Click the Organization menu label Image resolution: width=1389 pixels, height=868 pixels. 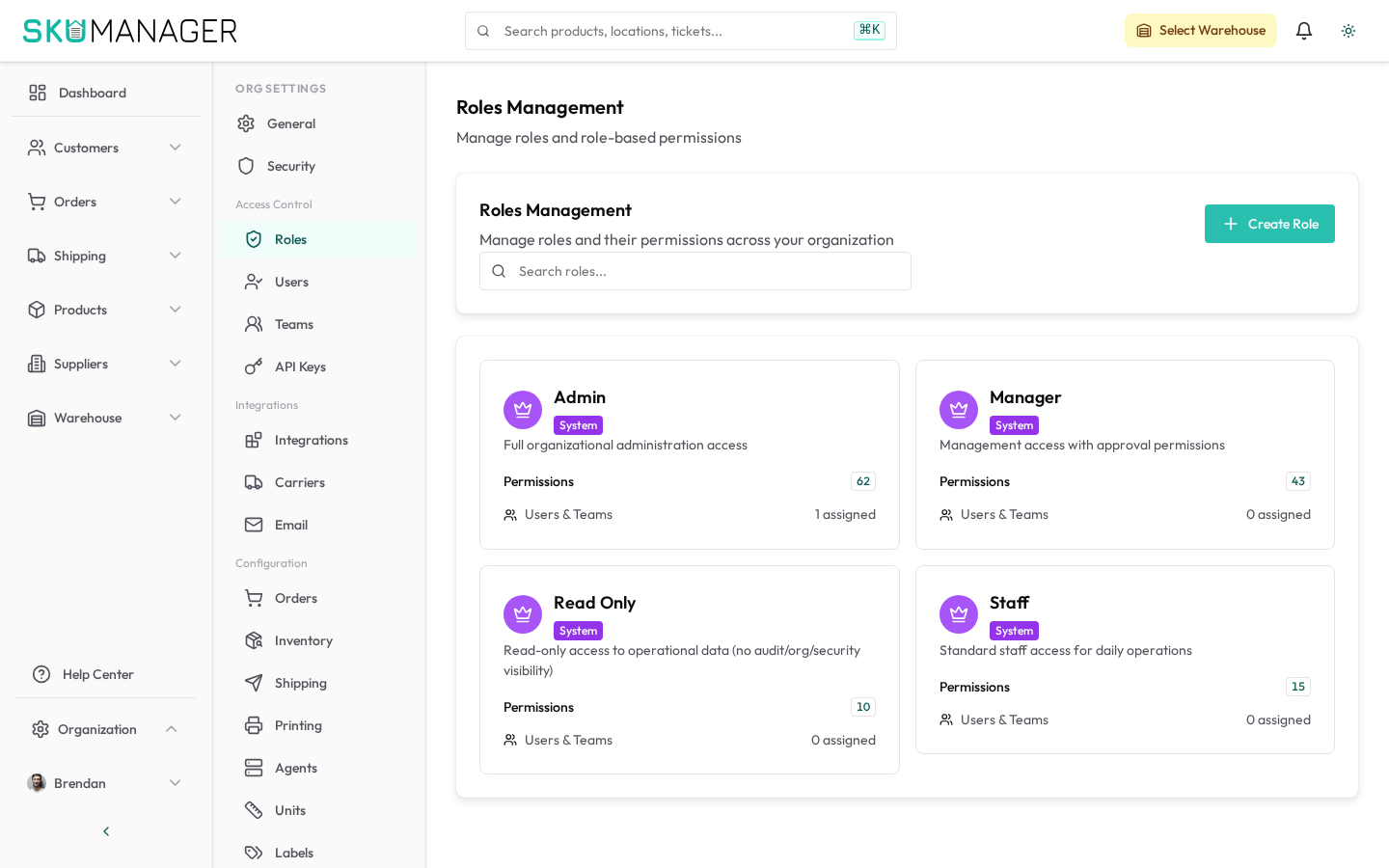click(97, 729)
